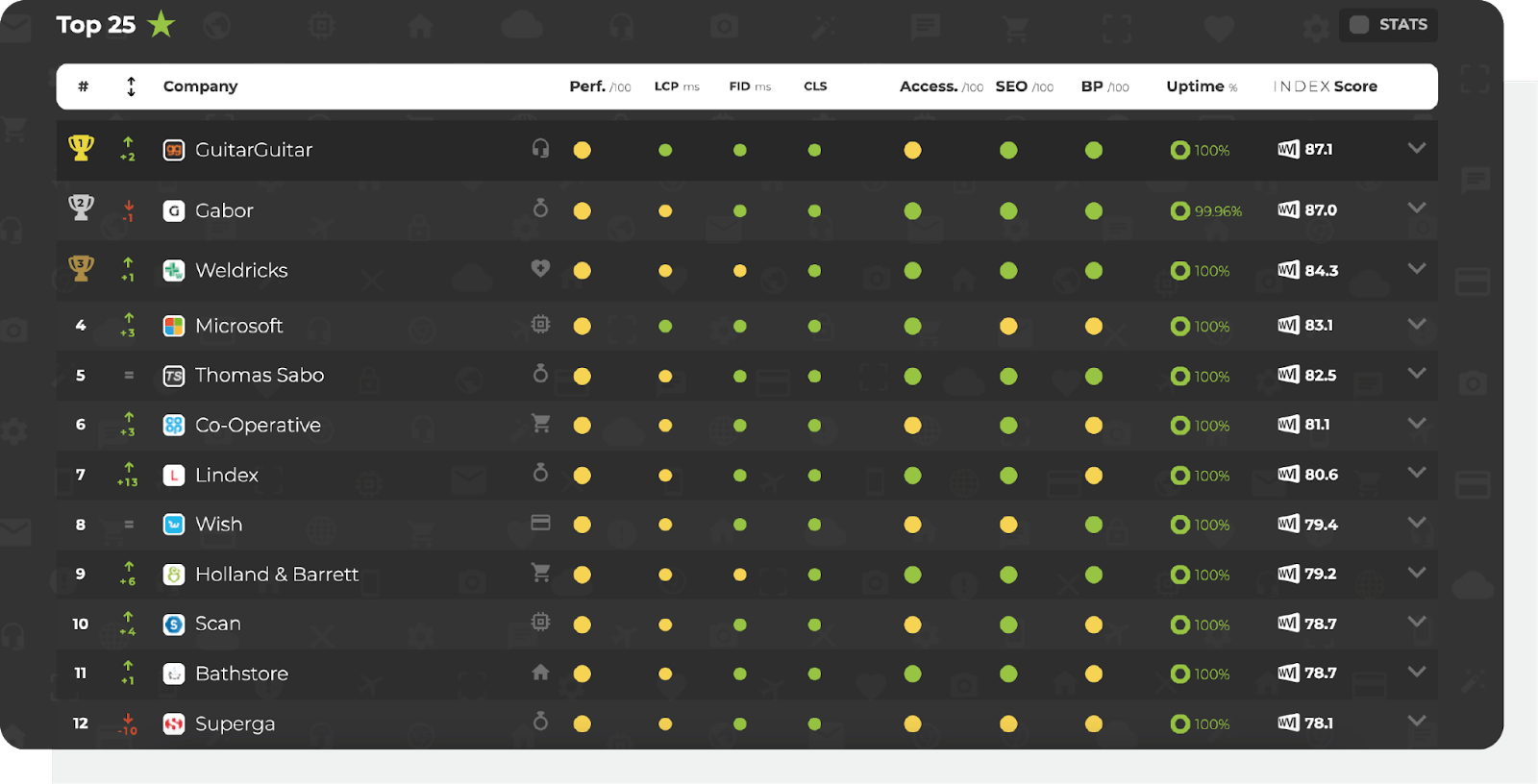Sort by Uptime % column header
This screenshot has width=1538, height=784.
(1202, 86)
